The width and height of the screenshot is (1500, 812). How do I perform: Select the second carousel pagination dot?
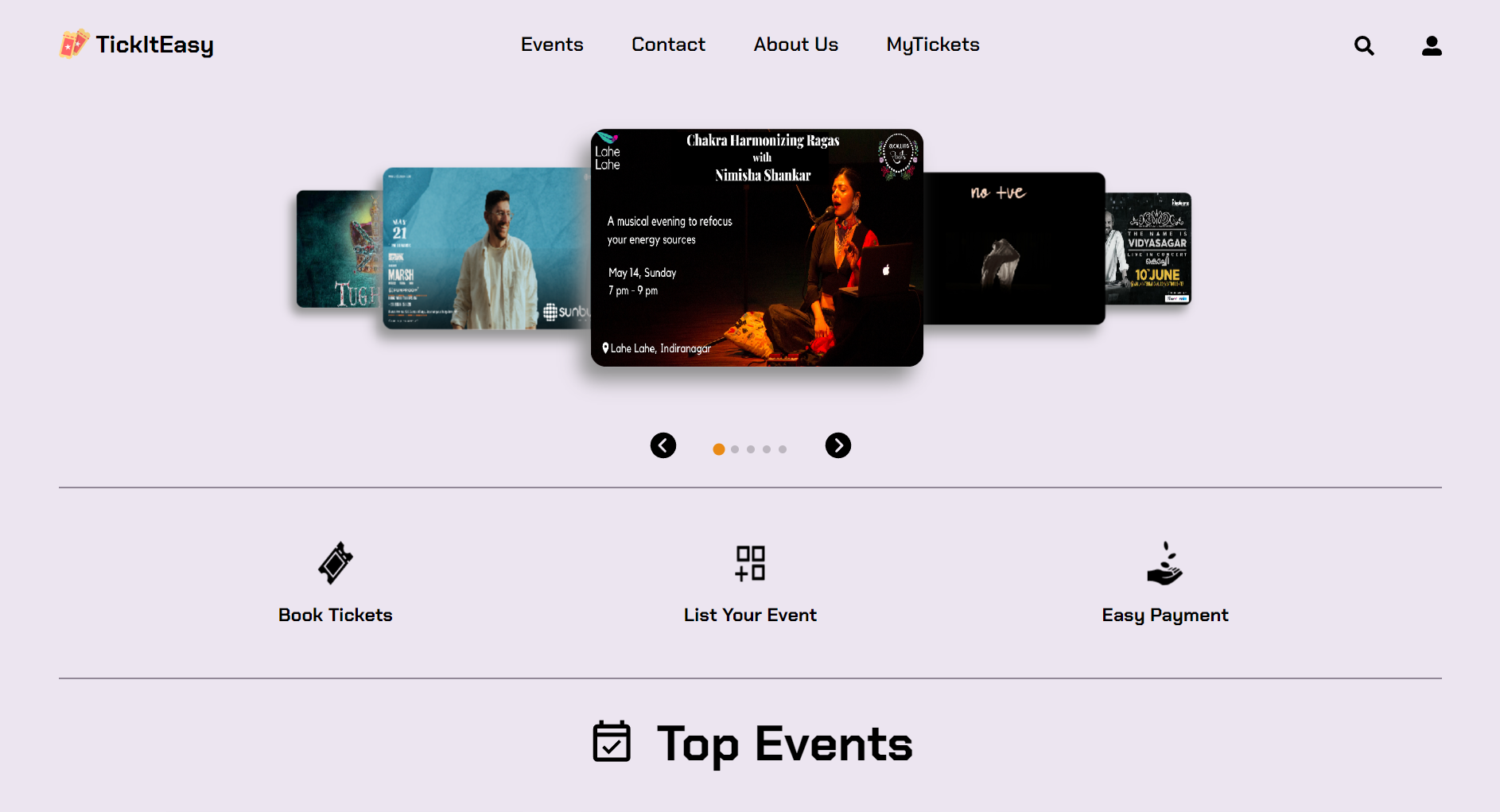(735, 449)
